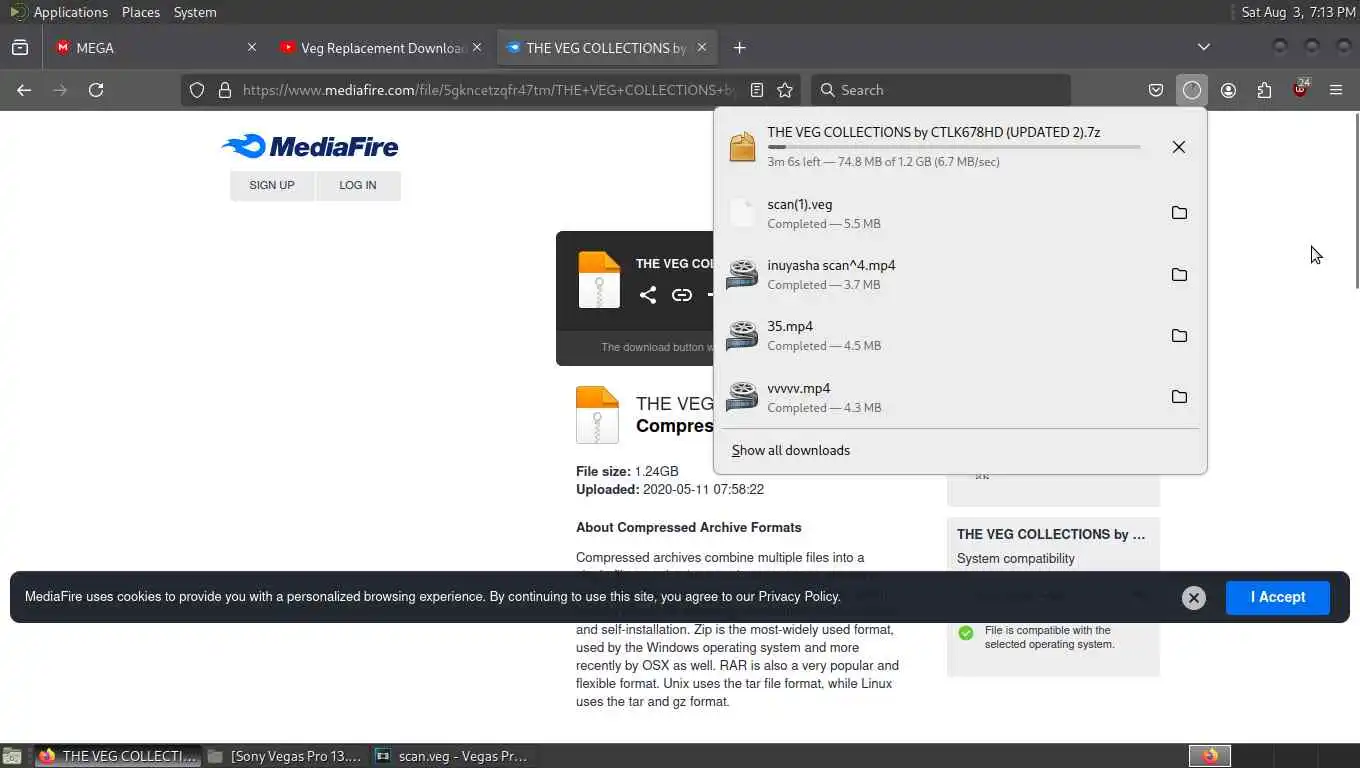Screen dimensions: 1360x768
Task: Click the show desktop taskbar icon
Action: (x=12, y=756)
